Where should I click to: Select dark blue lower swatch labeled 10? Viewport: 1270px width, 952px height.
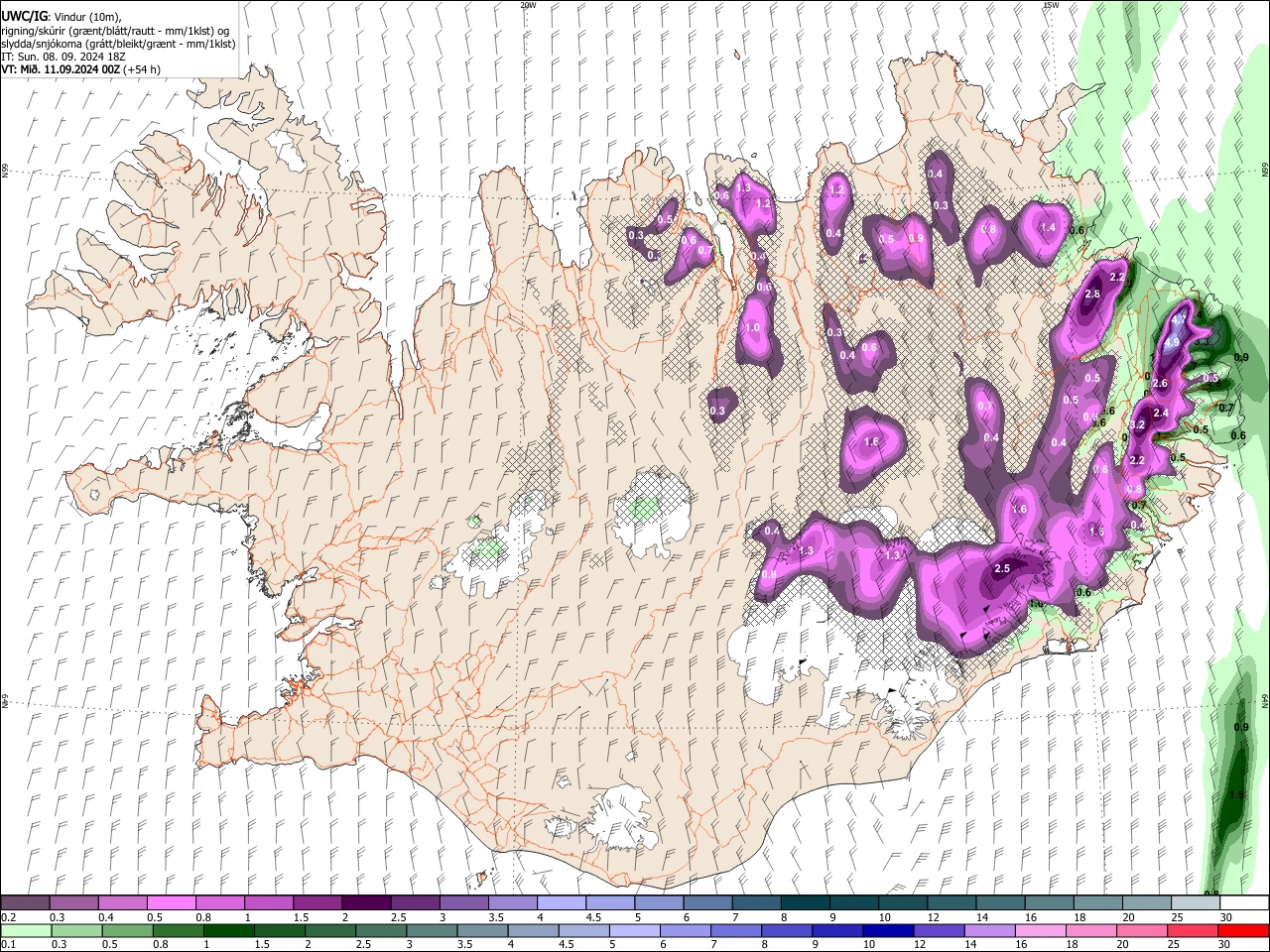point(887,931)
